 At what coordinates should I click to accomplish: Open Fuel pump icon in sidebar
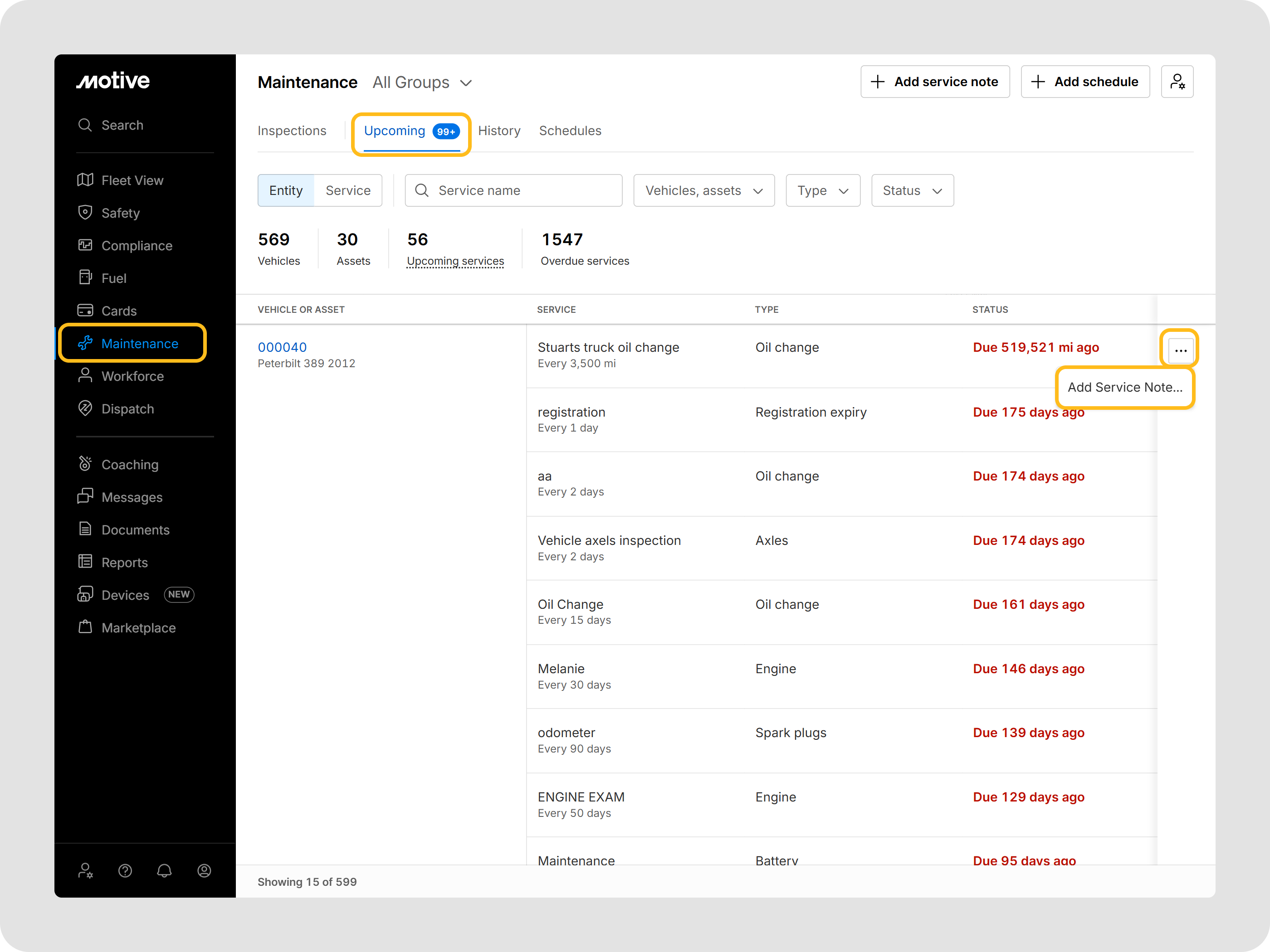click(x=85, y=278)
